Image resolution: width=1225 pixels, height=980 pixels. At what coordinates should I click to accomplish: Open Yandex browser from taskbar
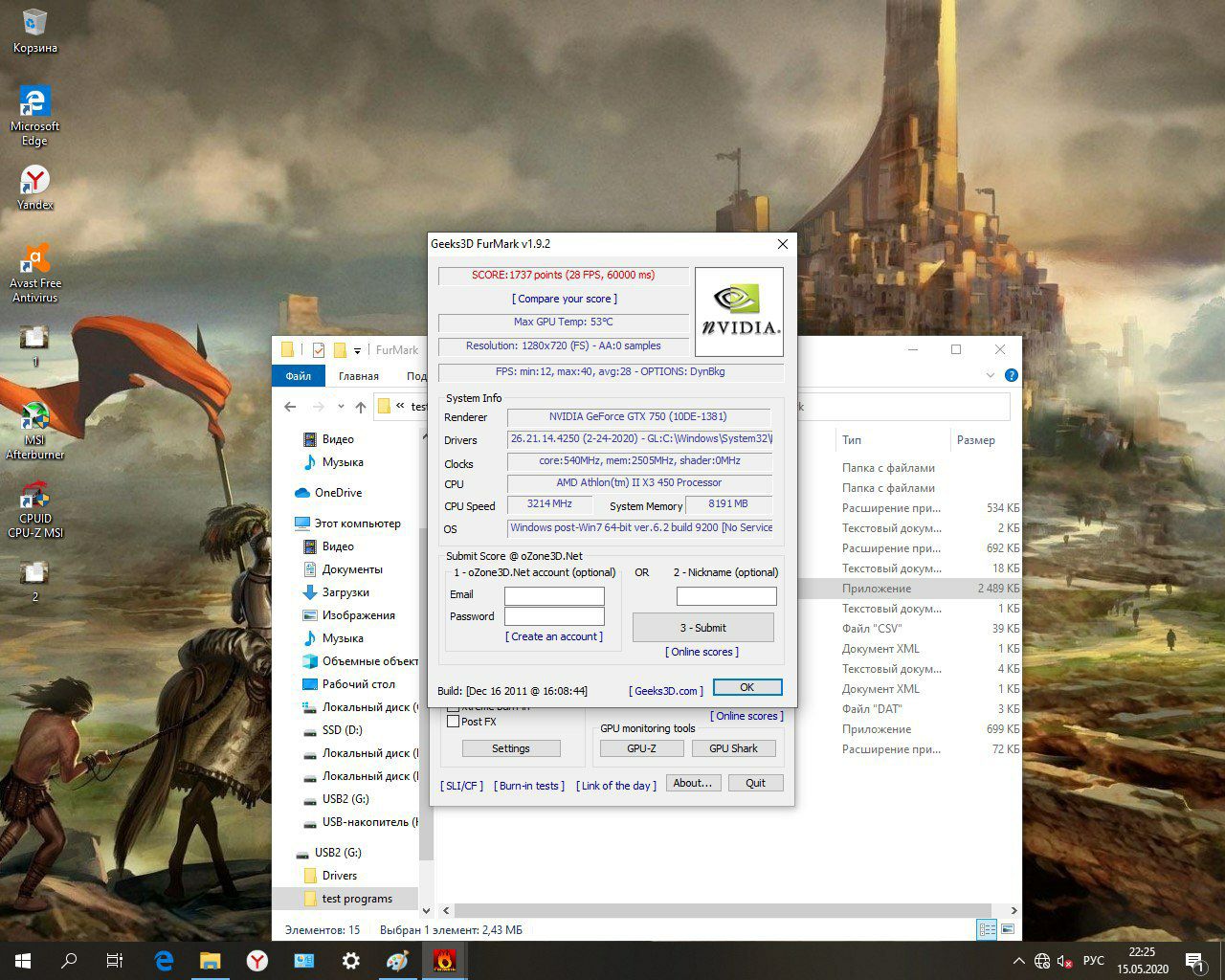[x=257, y=961]
